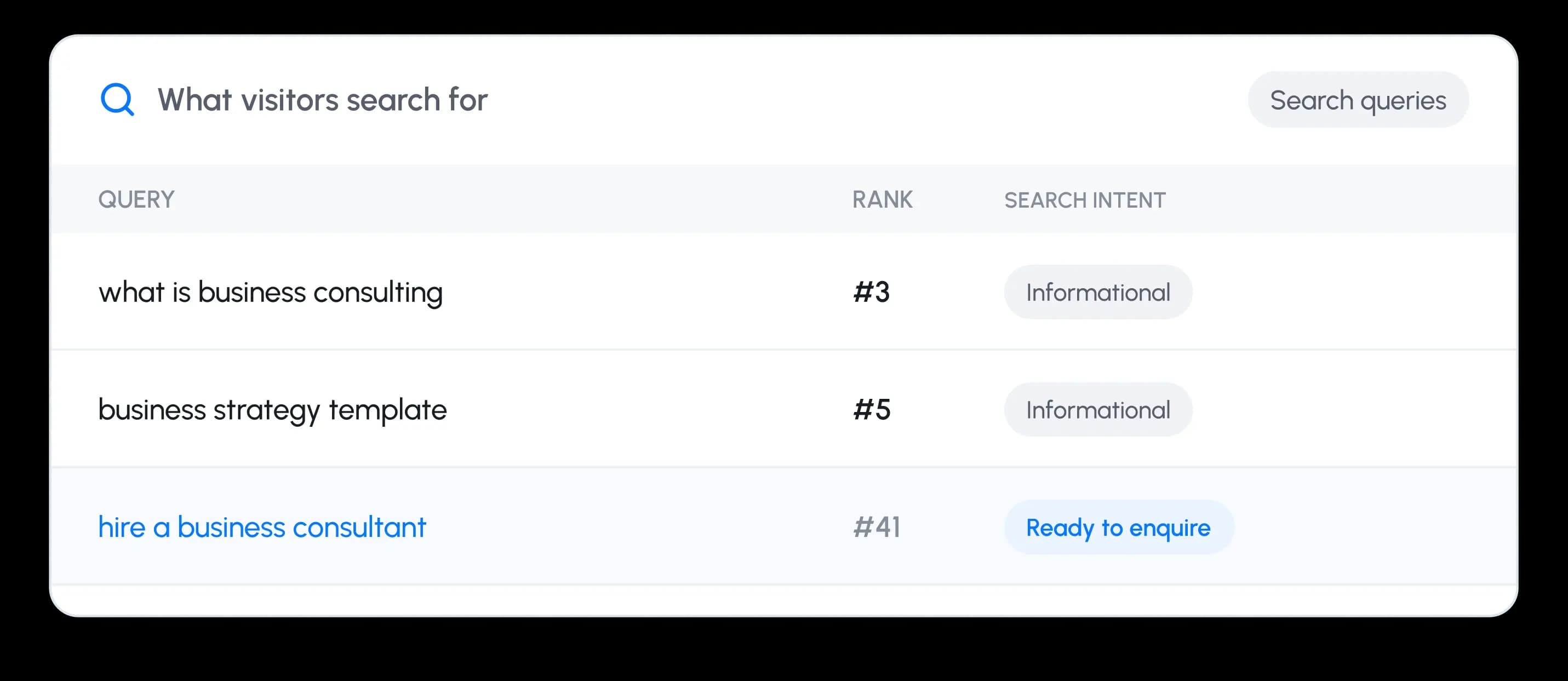The image size is (1568, 681).
Task: Click the Ready to enquire badge
Action: click(x=1119, y=527)
